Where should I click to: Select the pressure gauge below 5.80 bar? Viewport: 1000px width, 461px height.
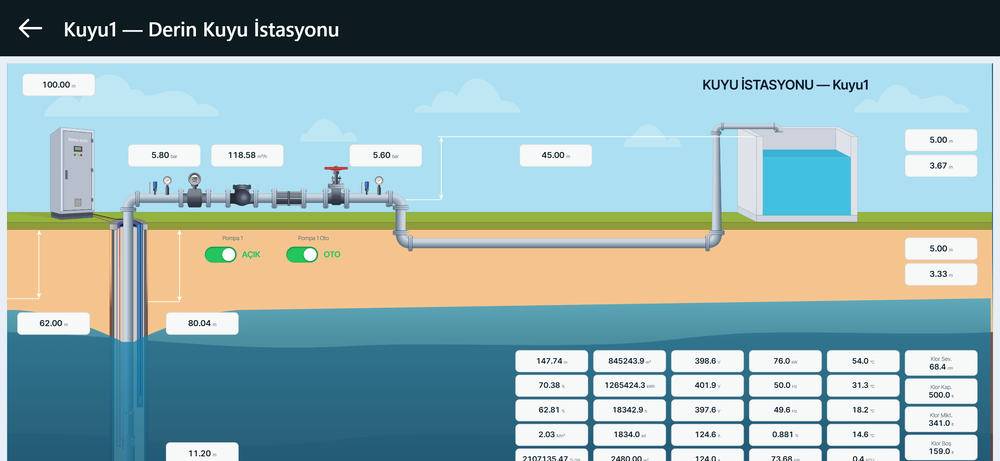167,184
